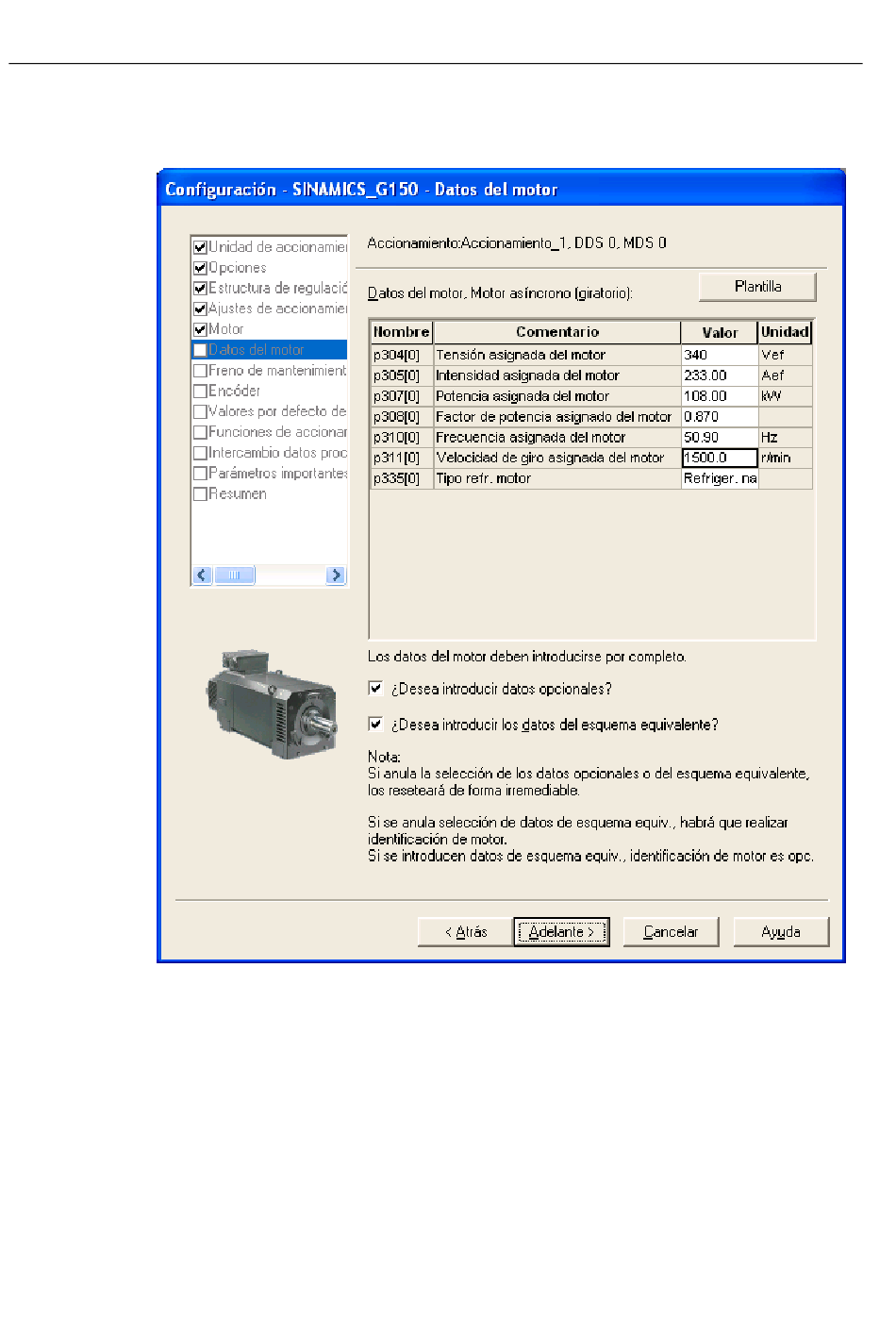Viewport: 896px width, 1318px height.
Task: Select 'Opciones' in step list
Action: coord(238,268)
